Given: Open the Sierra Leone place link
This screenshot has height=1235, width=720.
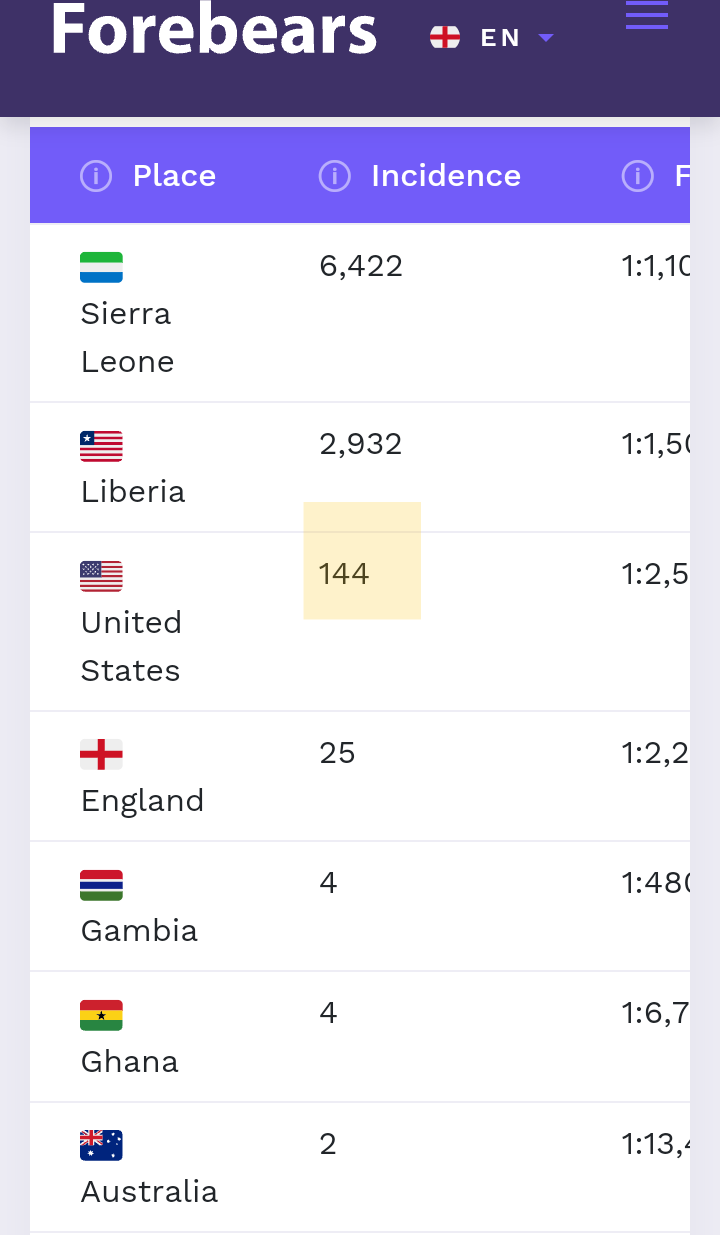Looking at the screenshot, I should tap(127, 337).
